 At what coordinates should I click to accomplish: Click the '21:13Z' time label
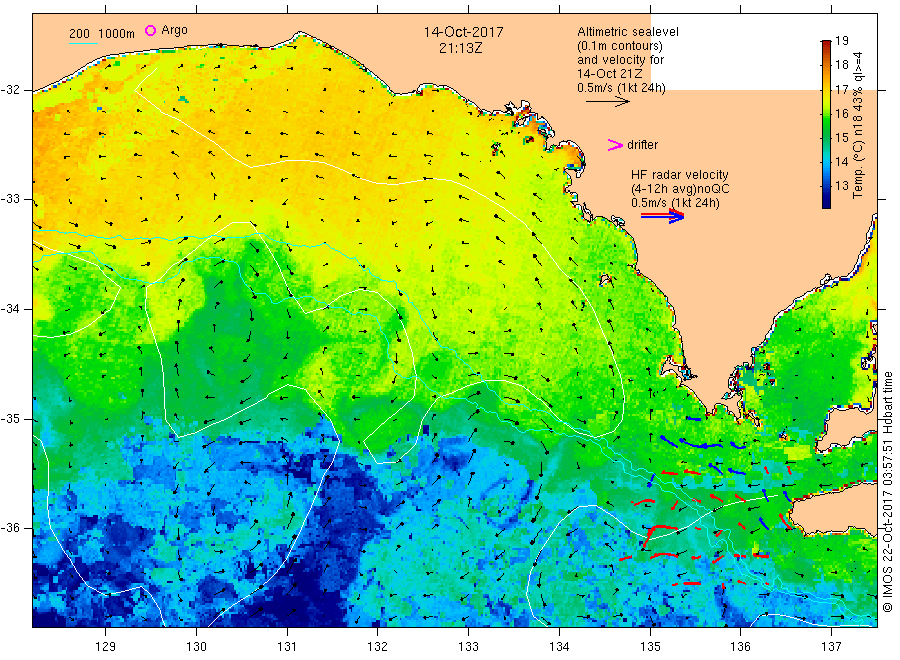coord(460,48)
